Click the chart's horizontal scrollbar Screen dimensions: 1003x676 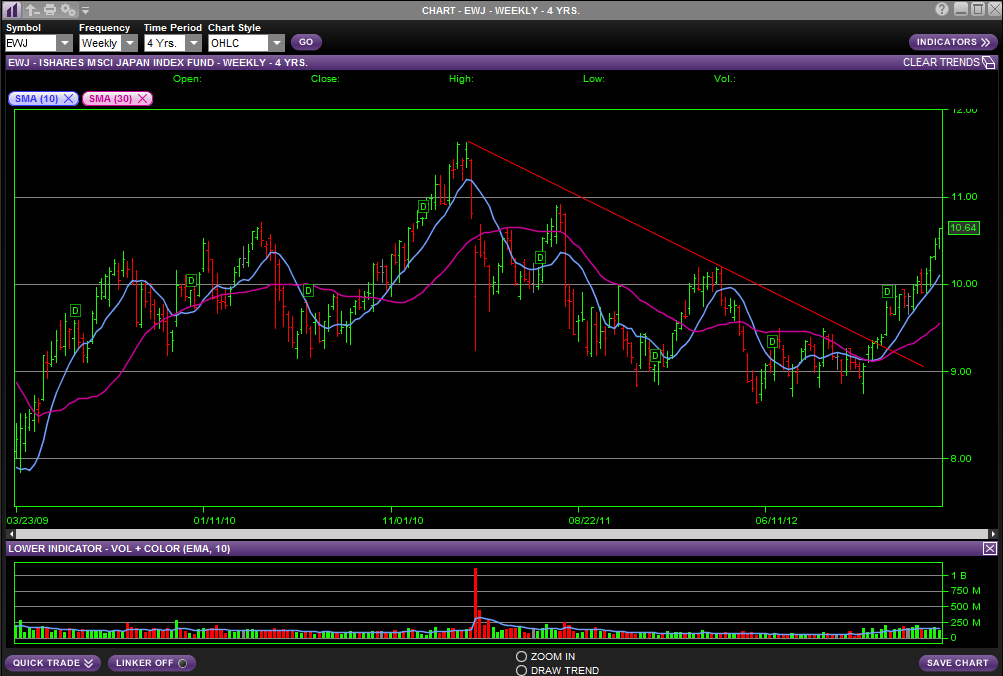tap(500, 533)
